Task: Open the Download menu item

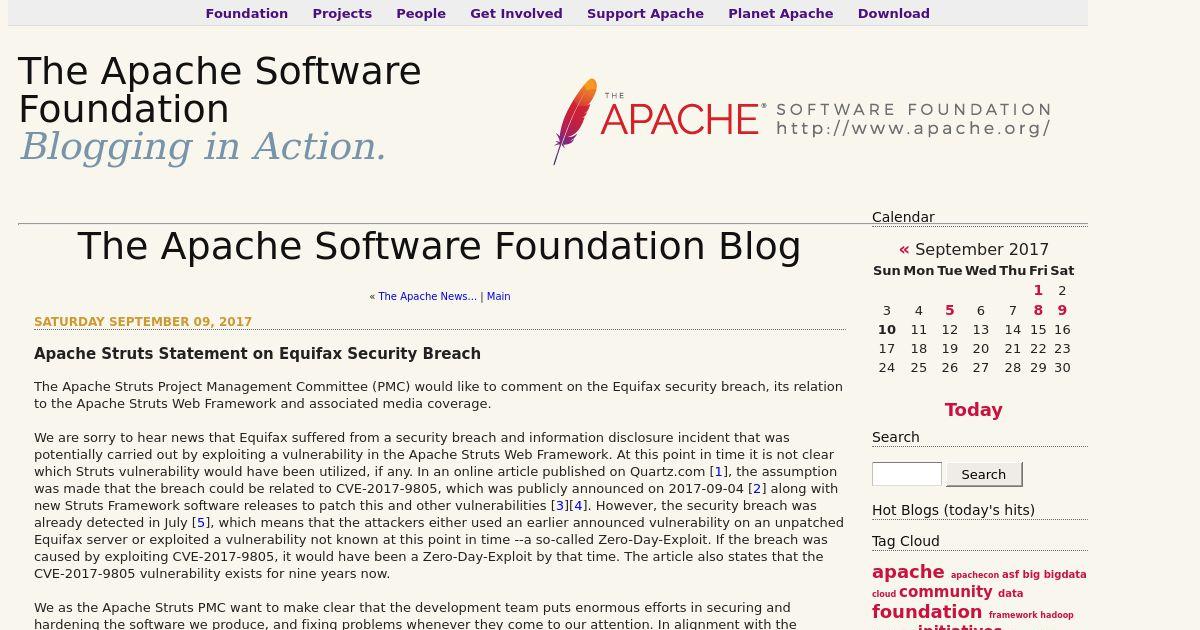Action: click(893, 13)
